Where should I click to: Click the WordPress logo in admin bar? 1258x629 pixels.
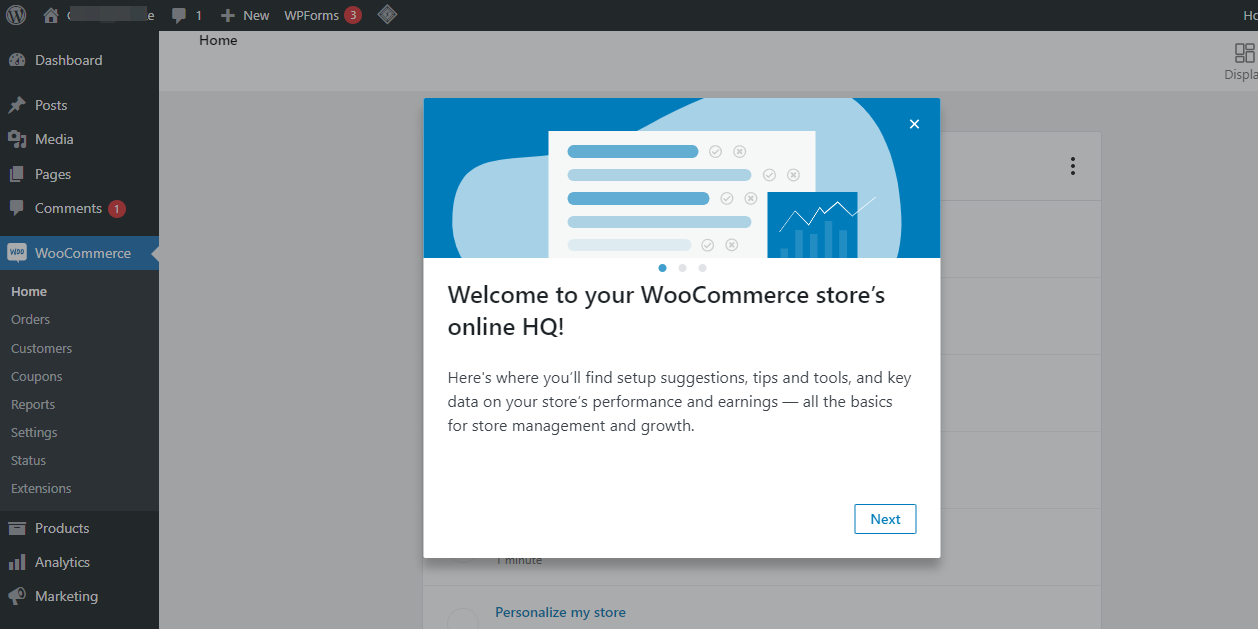pos(16,15)
